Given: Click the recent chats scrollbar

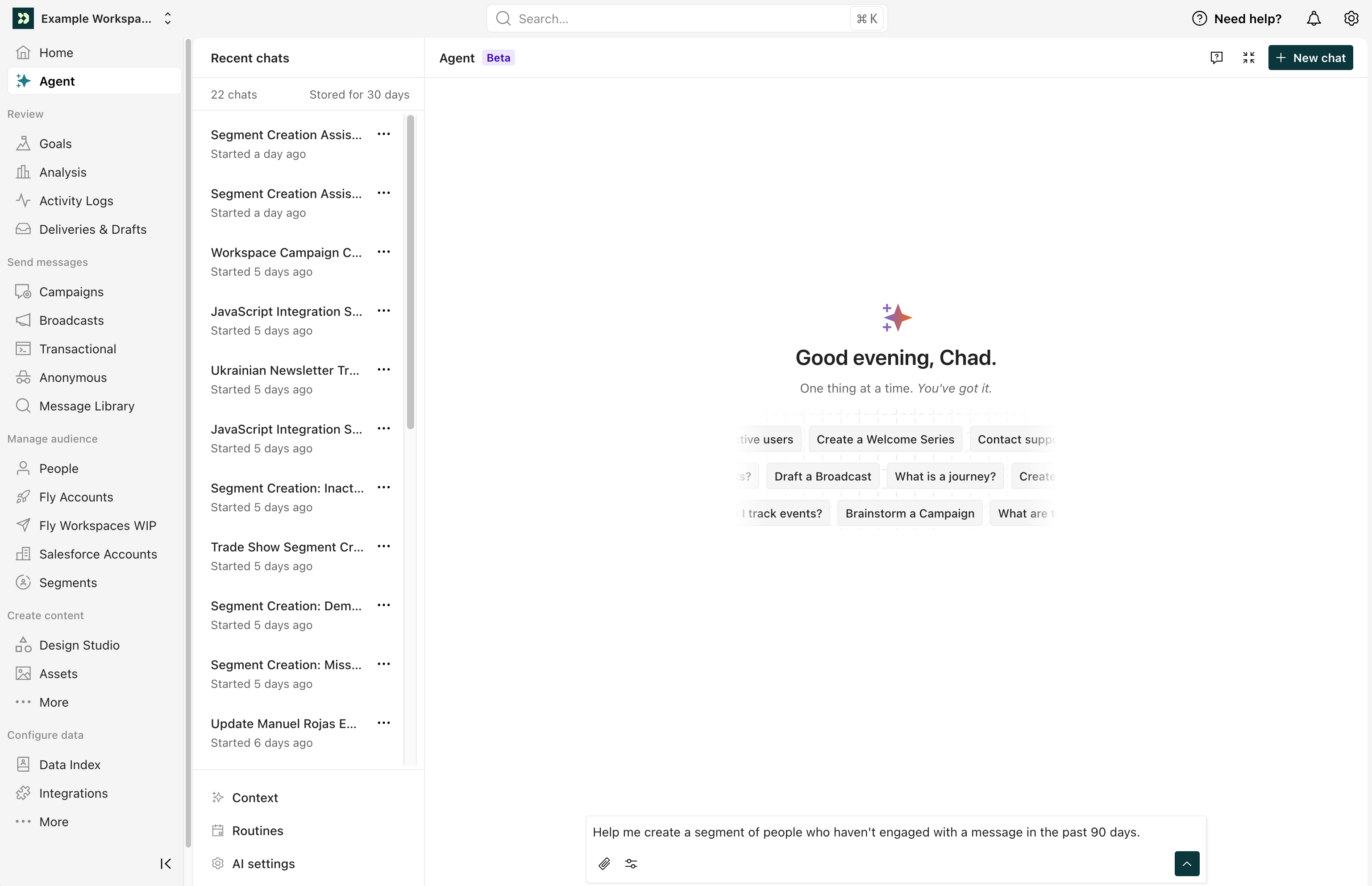Looking at the screenshot, I should (x=410, y=272).
